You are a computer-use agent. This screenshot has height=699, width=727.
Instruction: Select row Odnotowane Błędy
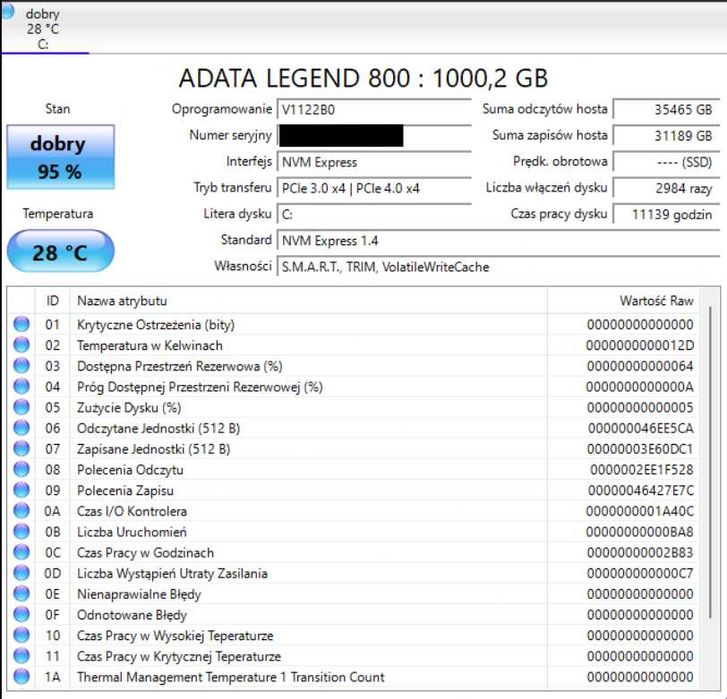tap(353, 615)
